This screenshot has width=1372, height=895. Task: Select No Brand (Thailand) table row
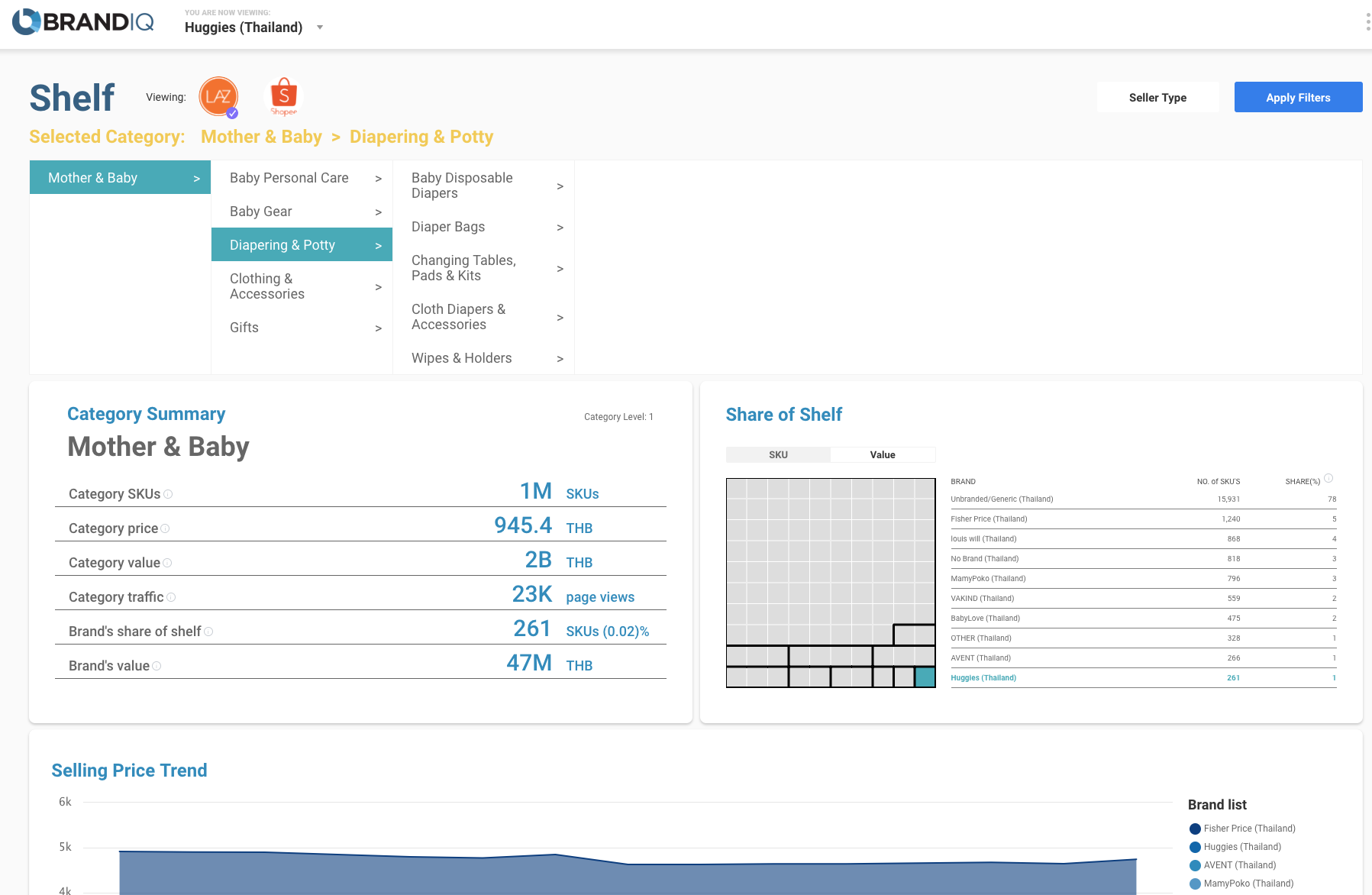tap(1143, 558)
